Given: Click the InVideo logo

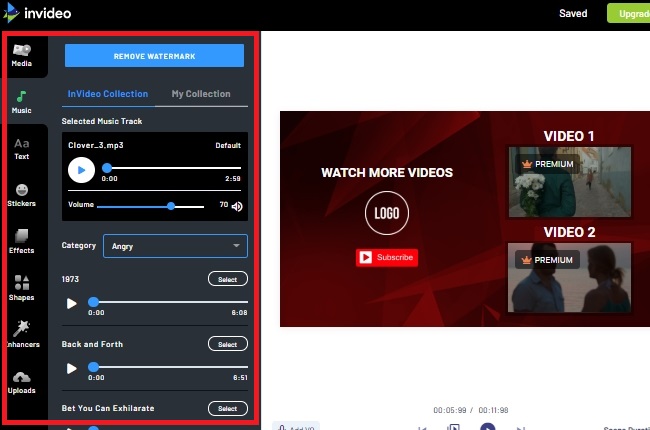Looking at the screenshot, I should pyautogui.click(x=37, y=12).
